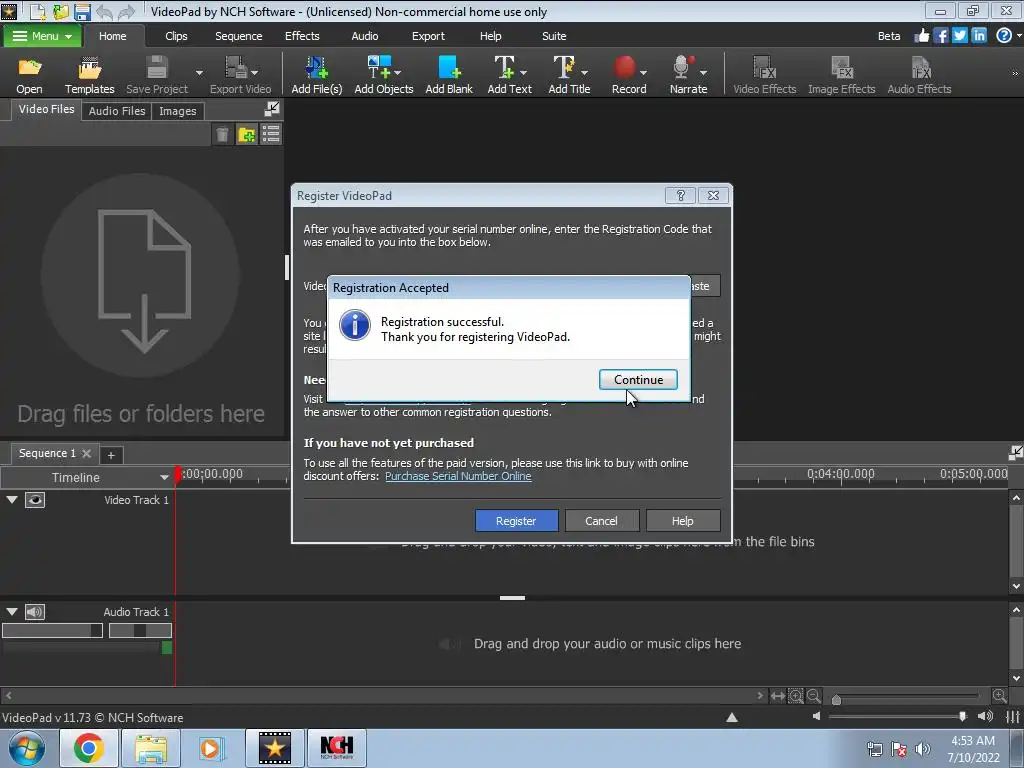The height and width of the screenshot is (768, 1024).
Task: Collapse Video Track 1 triangle
Action: [12, 500]
